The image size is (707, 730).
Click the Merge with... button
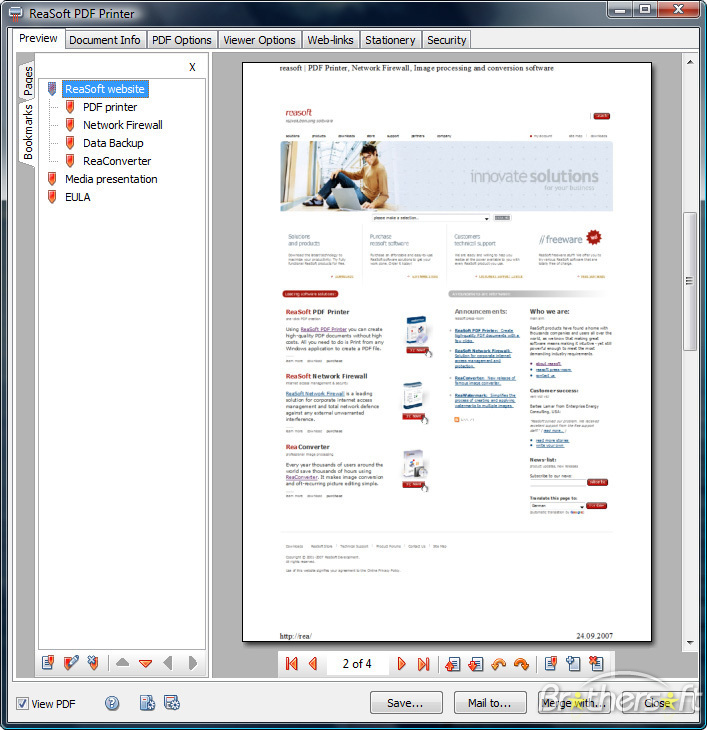[574, 703]
